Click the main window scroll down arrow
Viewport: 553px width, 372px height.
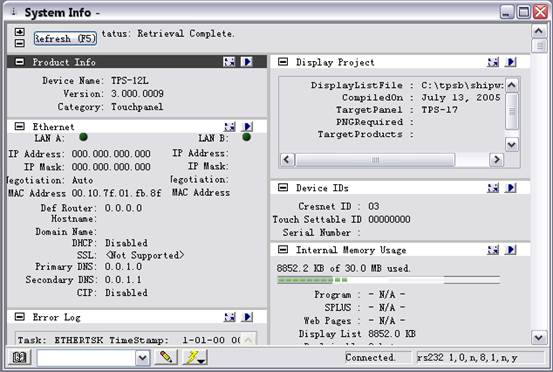pos(539,338)
